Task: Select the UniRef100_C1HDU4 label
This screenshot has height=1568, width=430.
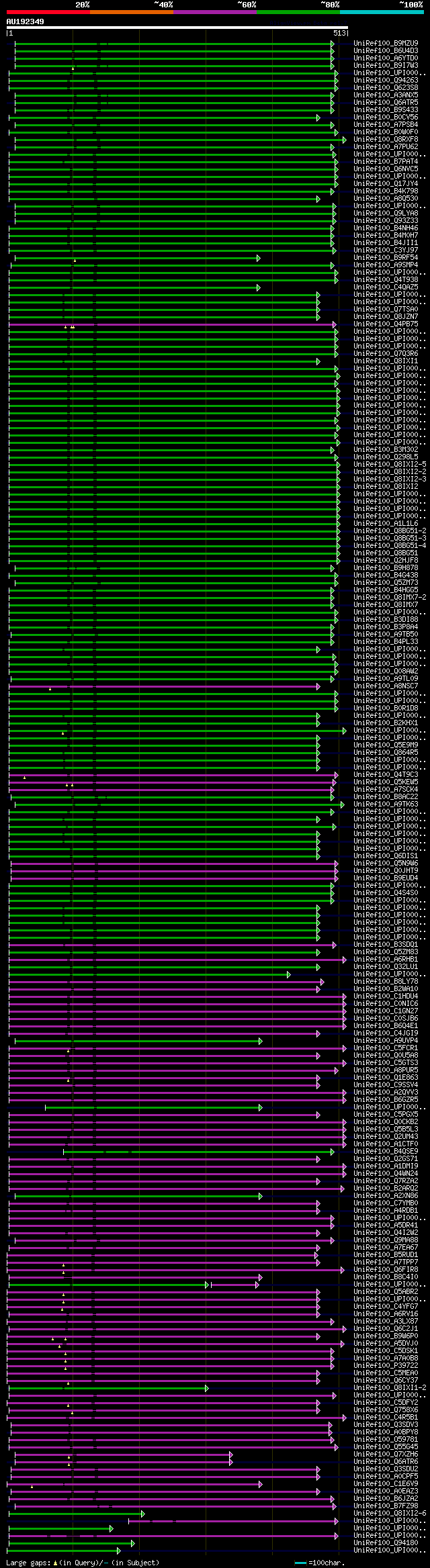Action: pyautogui.click(x=386, y=997)
